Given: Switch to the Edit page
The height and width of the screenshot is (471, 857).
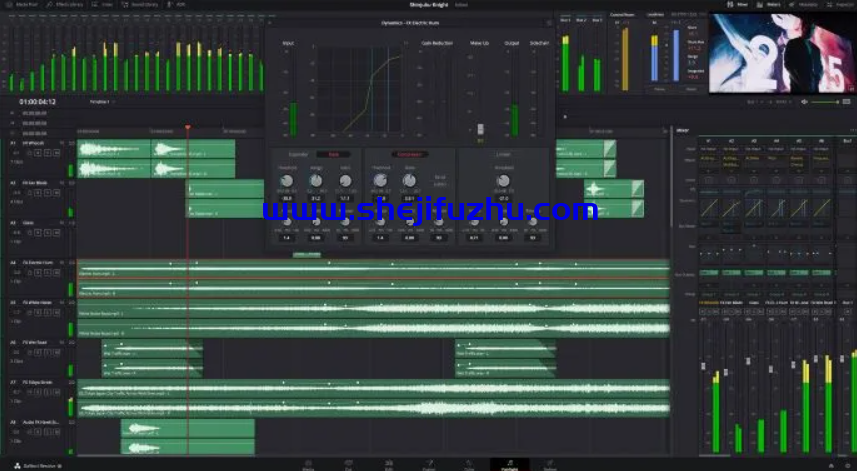Looking at the screenshot, I should (389, 465).
